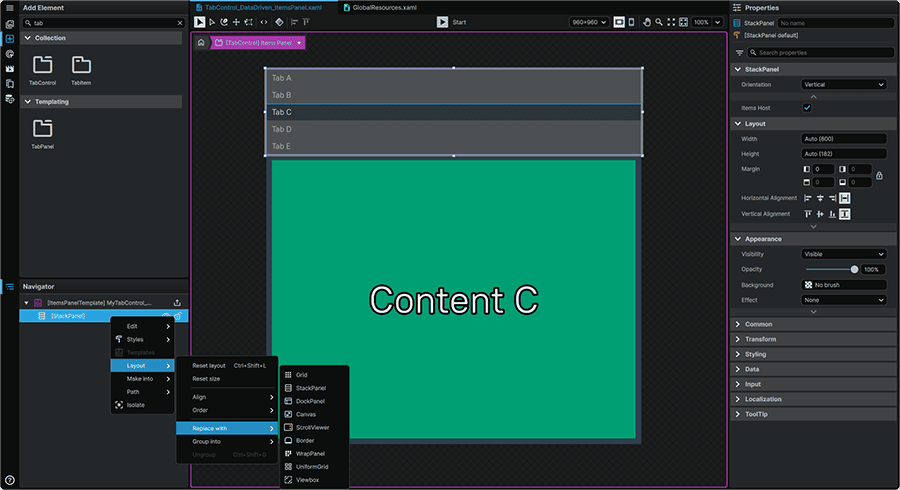Screen dimensions: 900x490
Task: Click the fit-to-screen corners icon
Action: point(671,22)
